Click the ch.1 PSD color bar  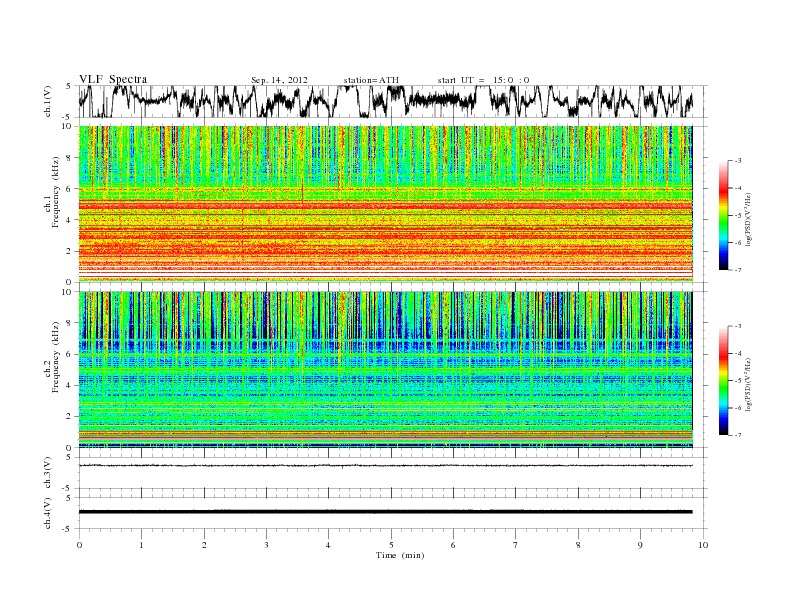723,216
